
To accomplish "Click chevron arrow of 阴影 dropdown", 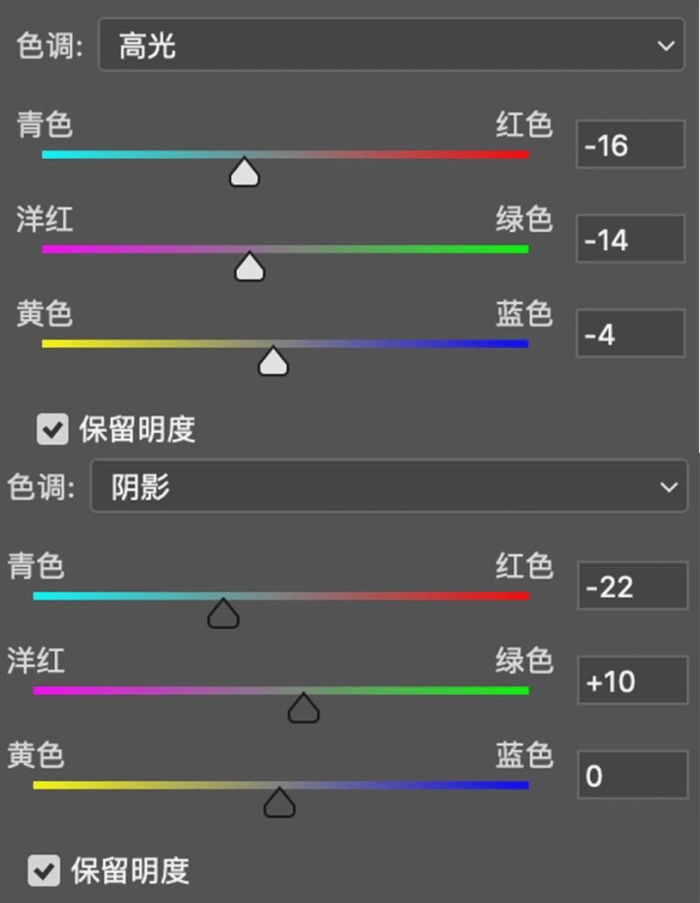I will pos(668,487).
